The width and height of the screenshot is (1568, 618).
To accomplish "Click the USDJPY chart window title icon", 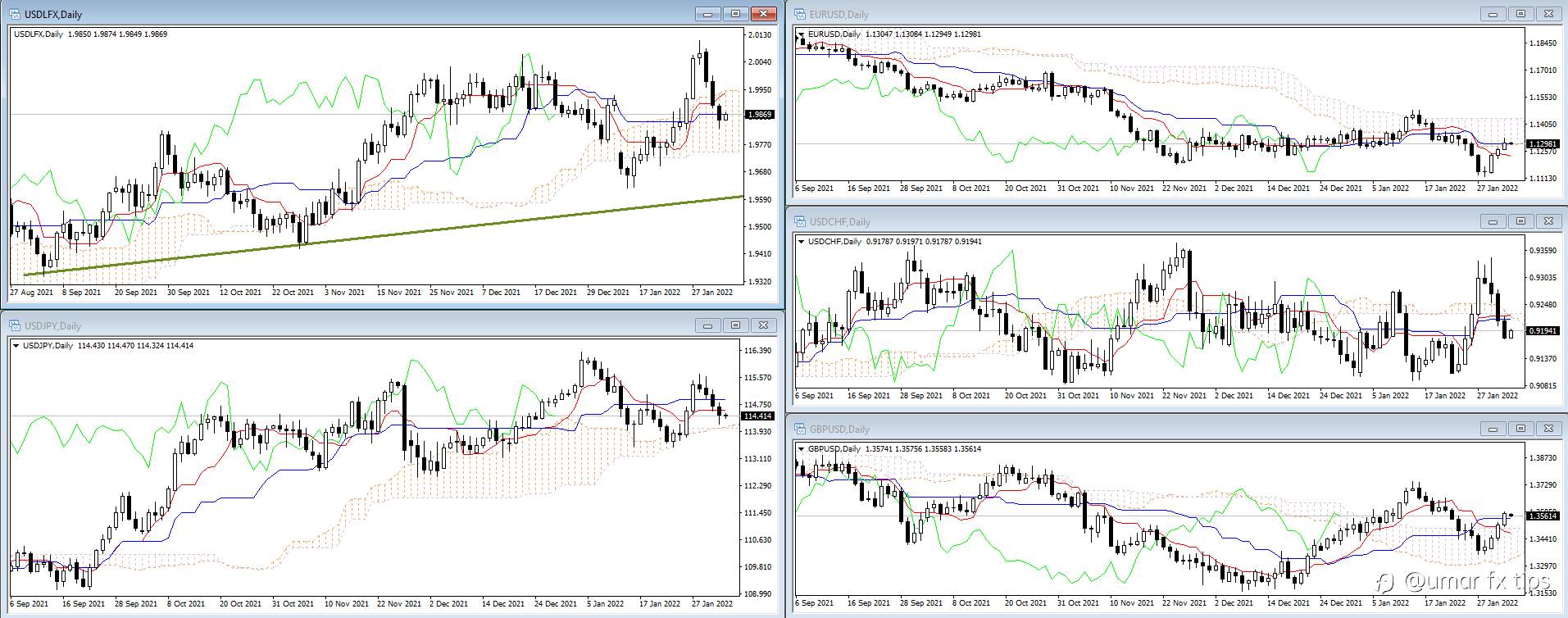I will point(15,325).
